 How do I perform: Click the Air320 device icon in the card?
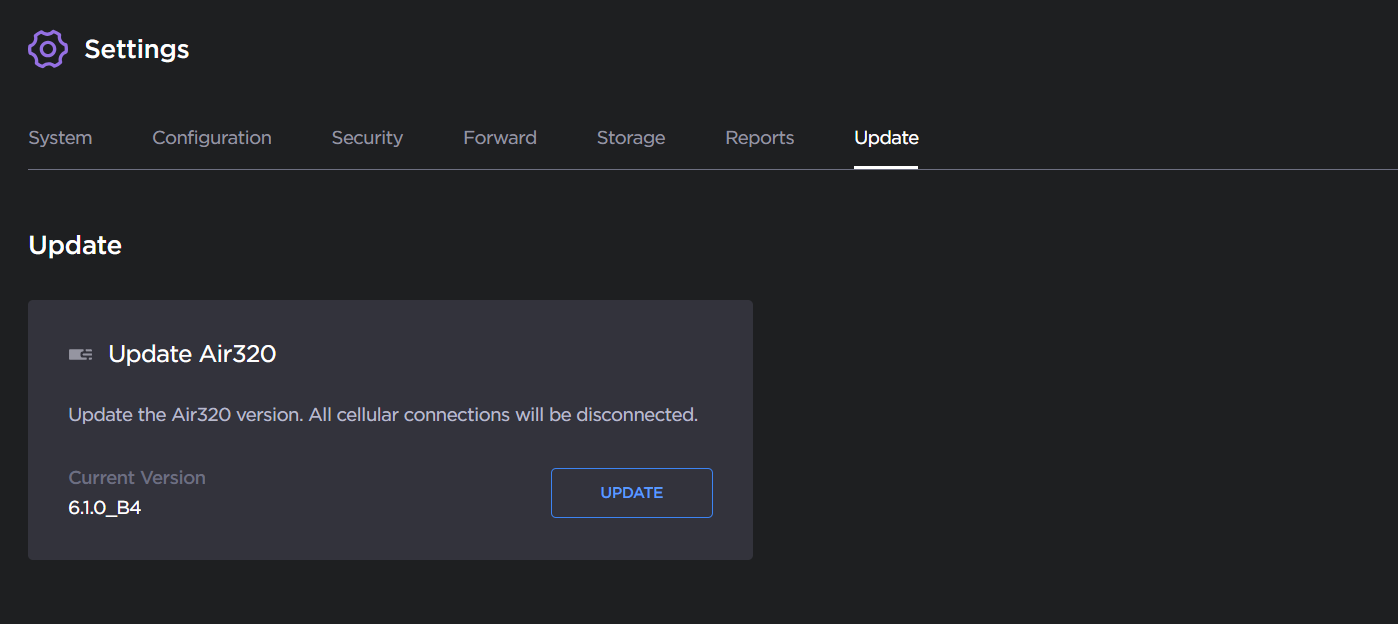pyautogui.click(x=81, y=354)
